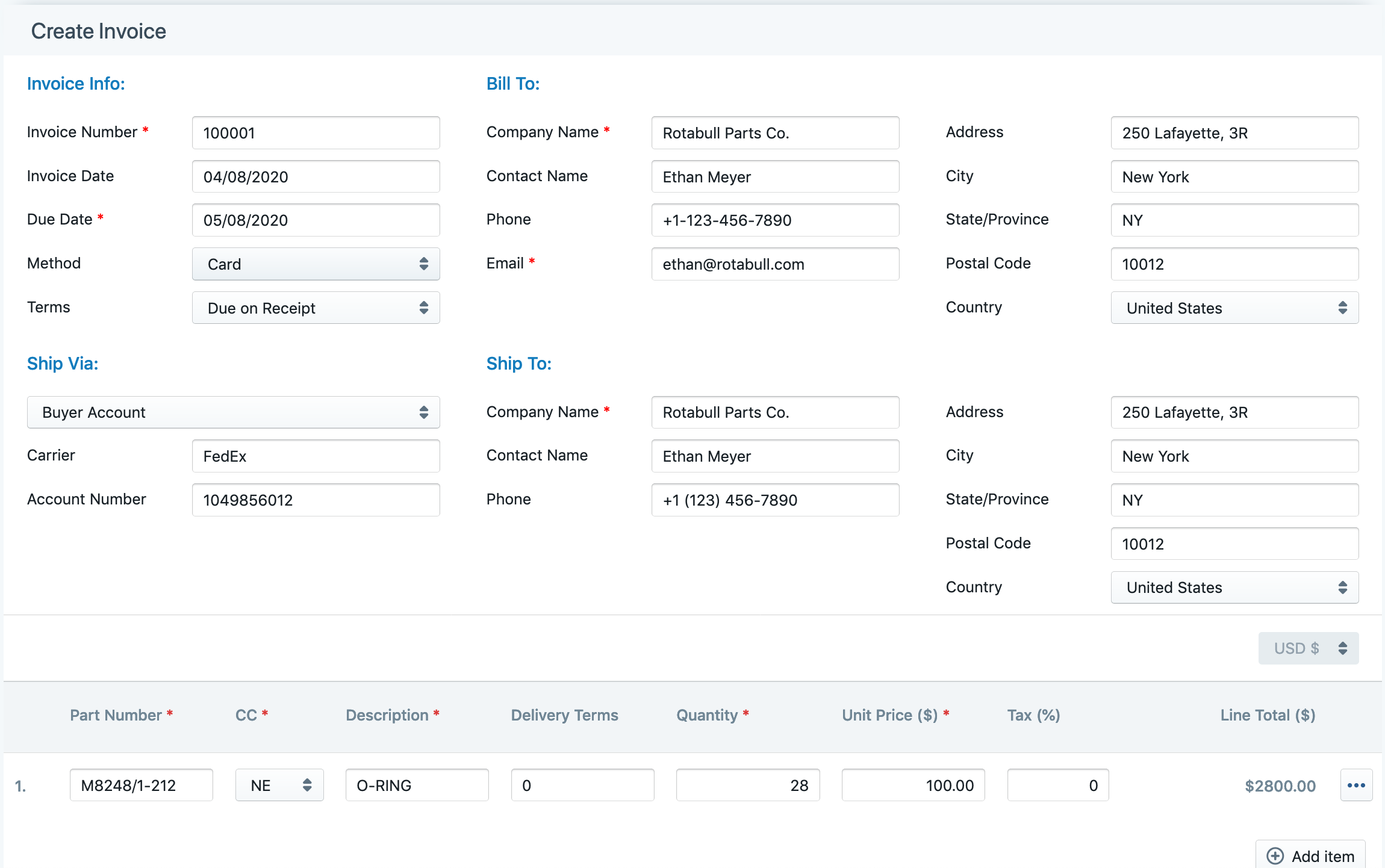Viewport: 1385px width, 868px height.
Task: Select the Due Date field showing 05/08/2020
Action: point(315,220)
